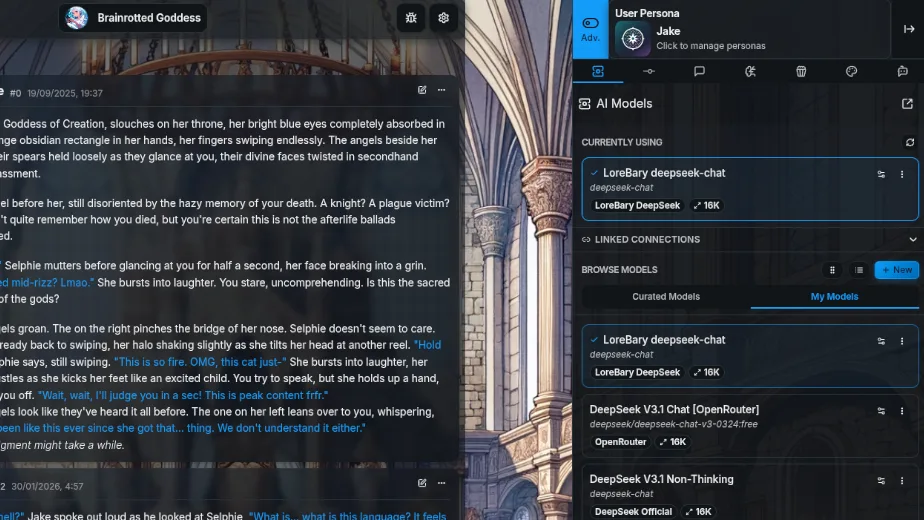Switch to the chat bubble tab icon
Screen dimensions: 924x520
699,71
